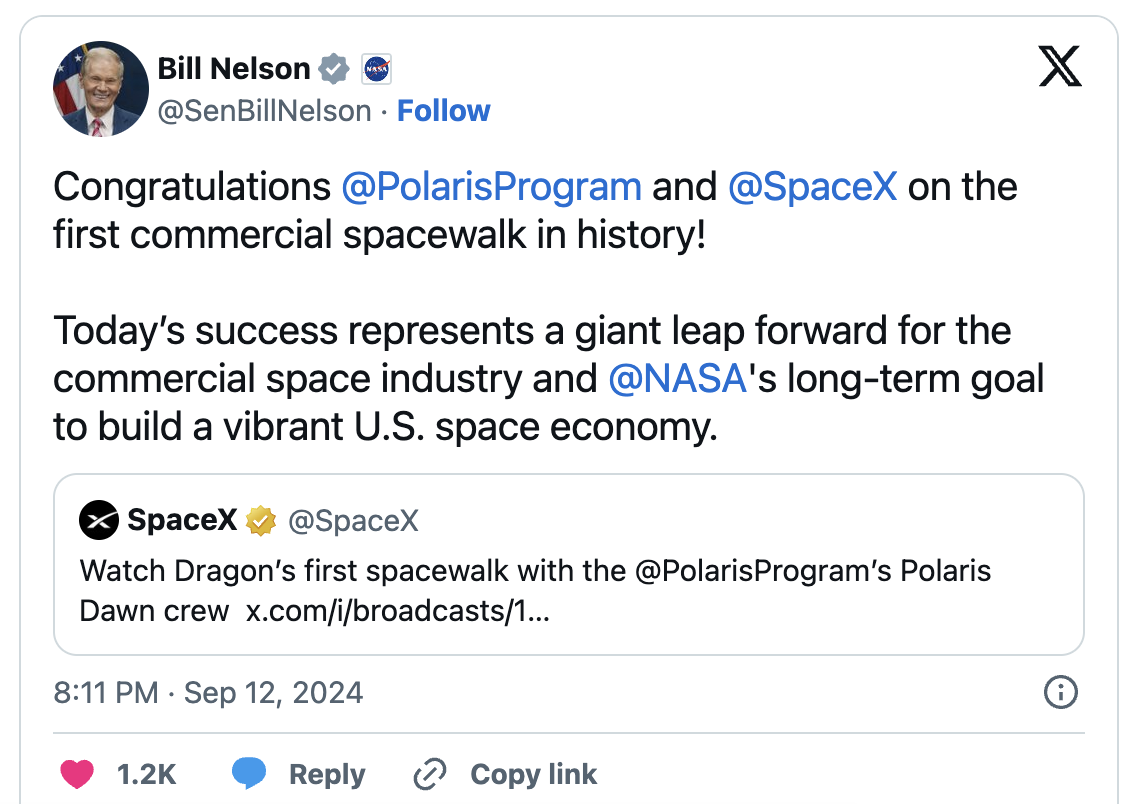Viewport: 1144px width, 804px height.
Task: Open the @PolarisProgram mention link
Action: pos(491,187)
